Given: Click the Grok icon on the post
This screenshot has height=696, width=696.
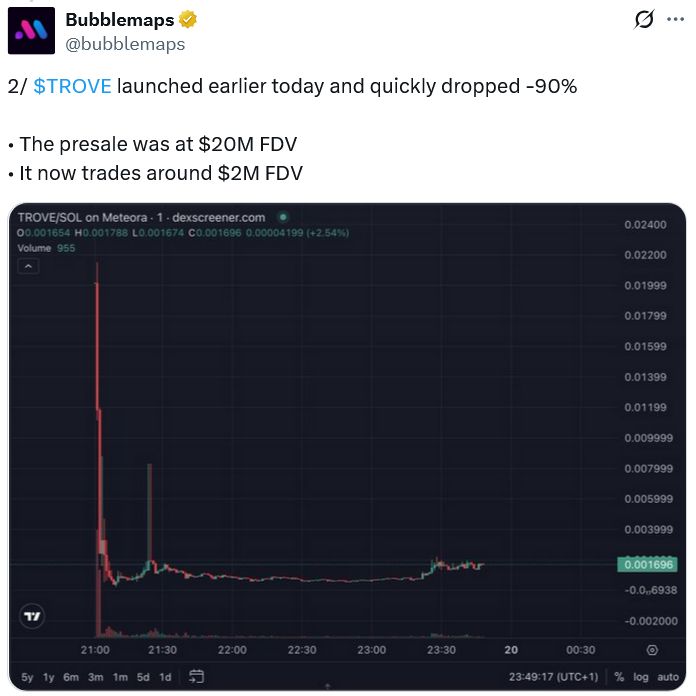Looking at the screenshot, I should click(x=645, y=20).
